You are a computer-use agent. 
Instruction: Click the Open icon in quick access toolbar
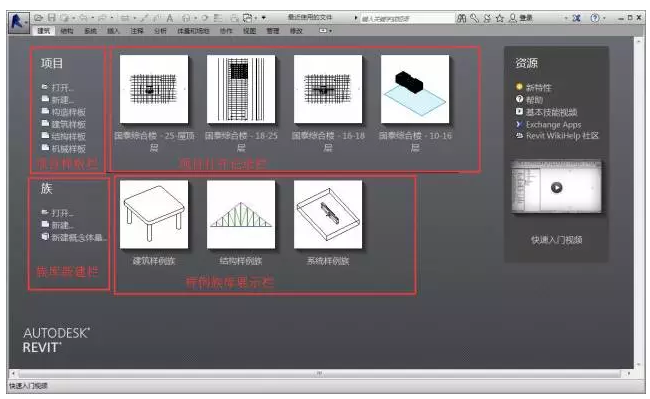(39, 18)
